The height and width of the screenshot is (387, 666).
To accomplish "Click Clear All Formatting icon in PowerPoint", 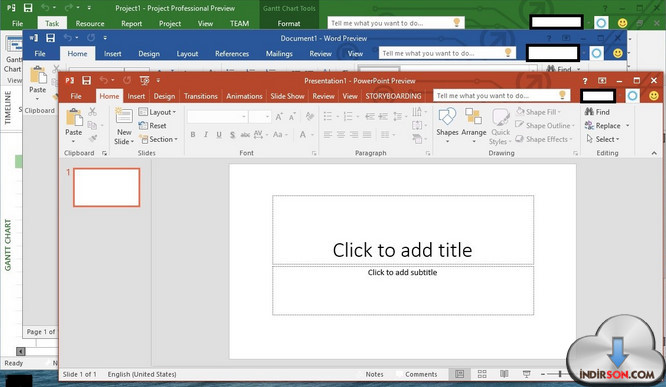I will [310, 116].
